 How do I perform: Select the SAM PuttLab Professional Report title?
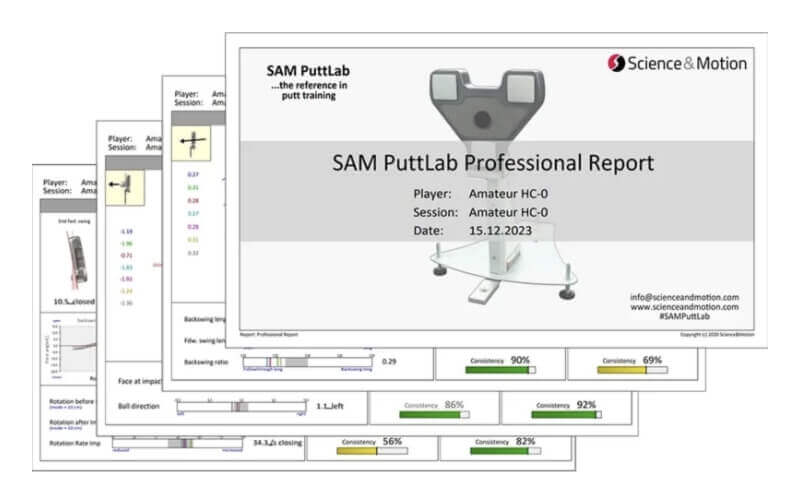pyautogui.click(x=496, y=162)
